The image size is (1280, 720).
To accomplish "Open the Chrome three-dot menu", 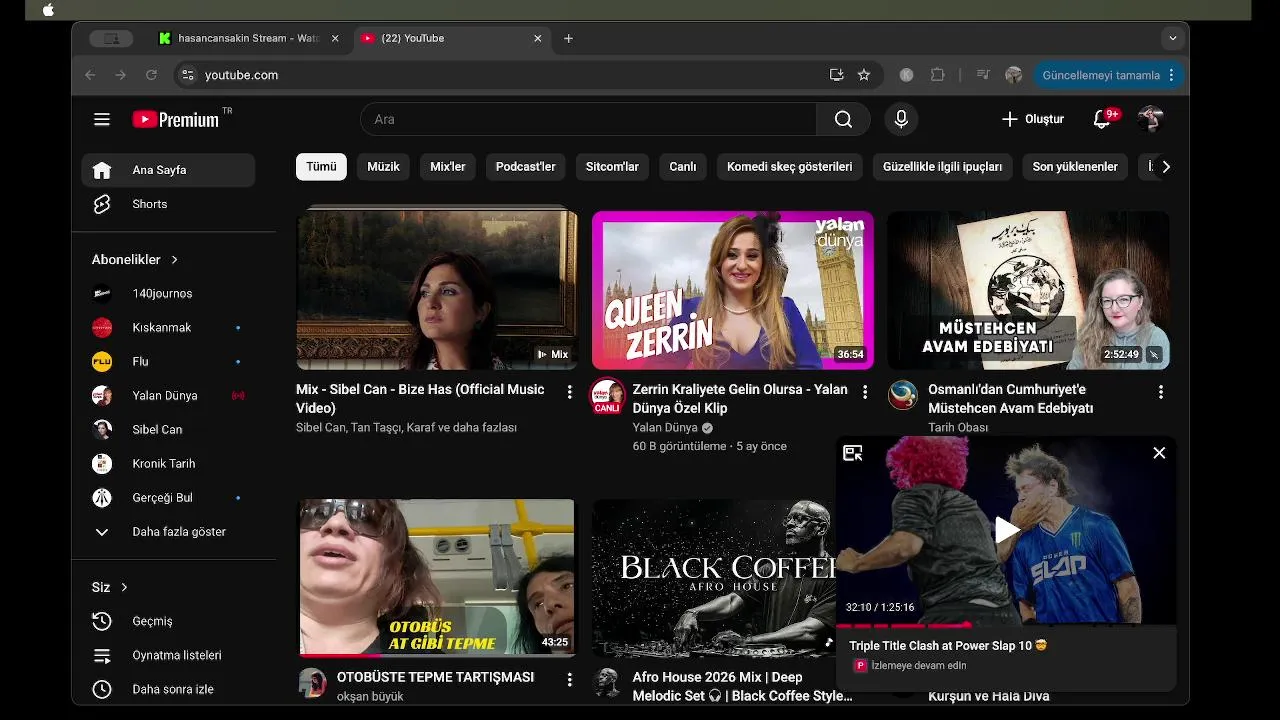I will click(x=1171, y=75).
